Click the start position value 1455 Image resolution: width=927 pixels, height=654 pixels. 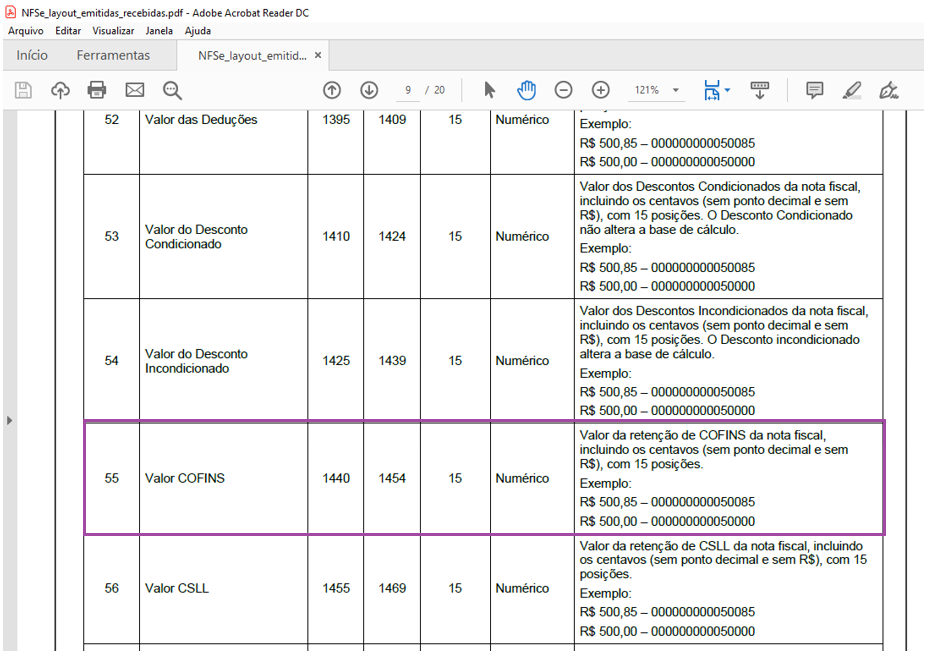click(x=336, y=588)
